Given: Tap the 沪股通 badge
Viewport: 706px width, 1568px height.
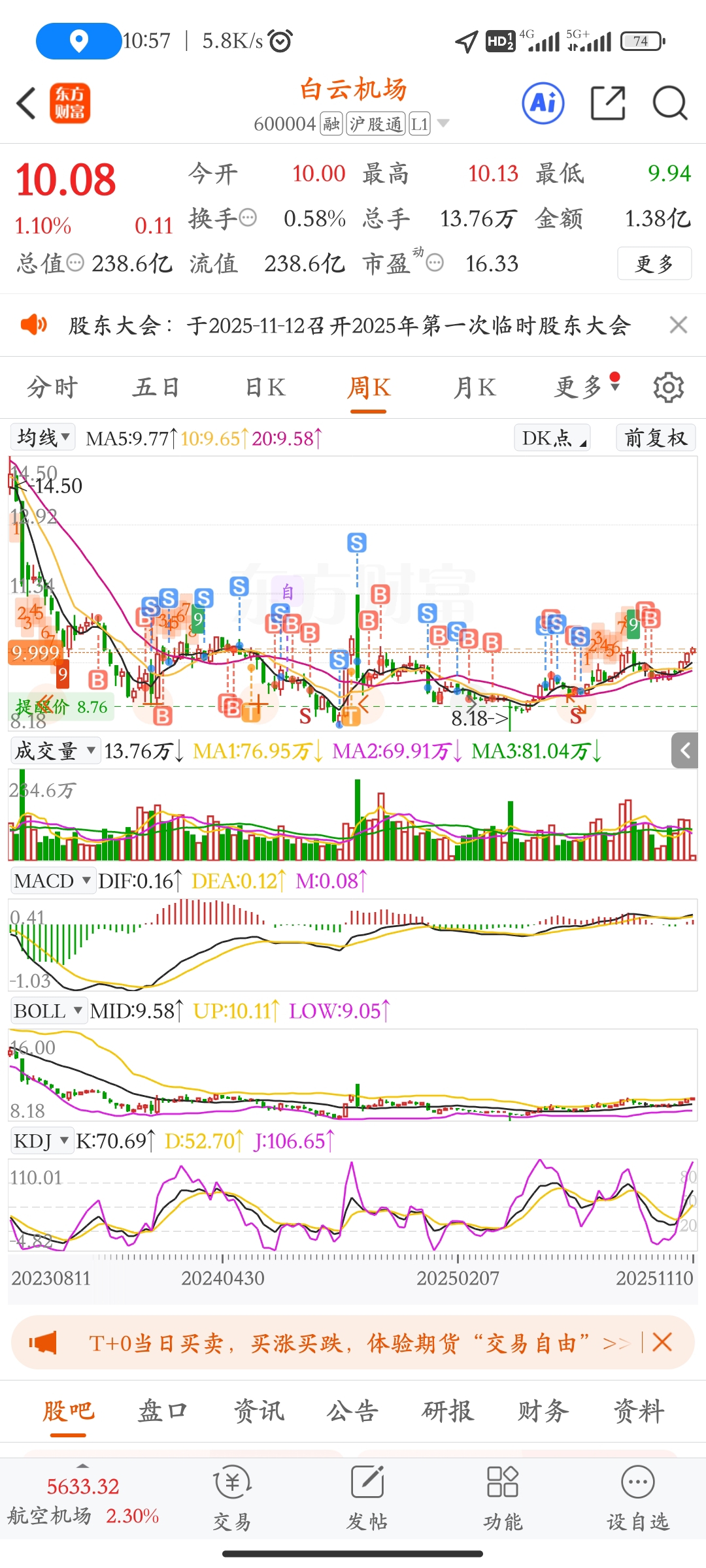Looking at the screenshot, I should 376,123.
